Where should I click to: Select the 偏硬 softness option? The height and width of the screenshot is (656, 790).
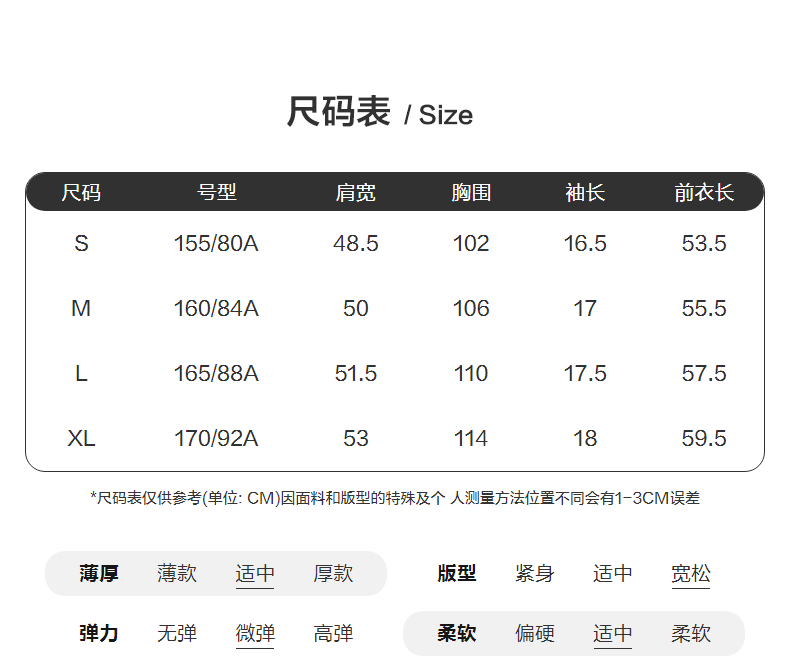(x=535, y=634)
